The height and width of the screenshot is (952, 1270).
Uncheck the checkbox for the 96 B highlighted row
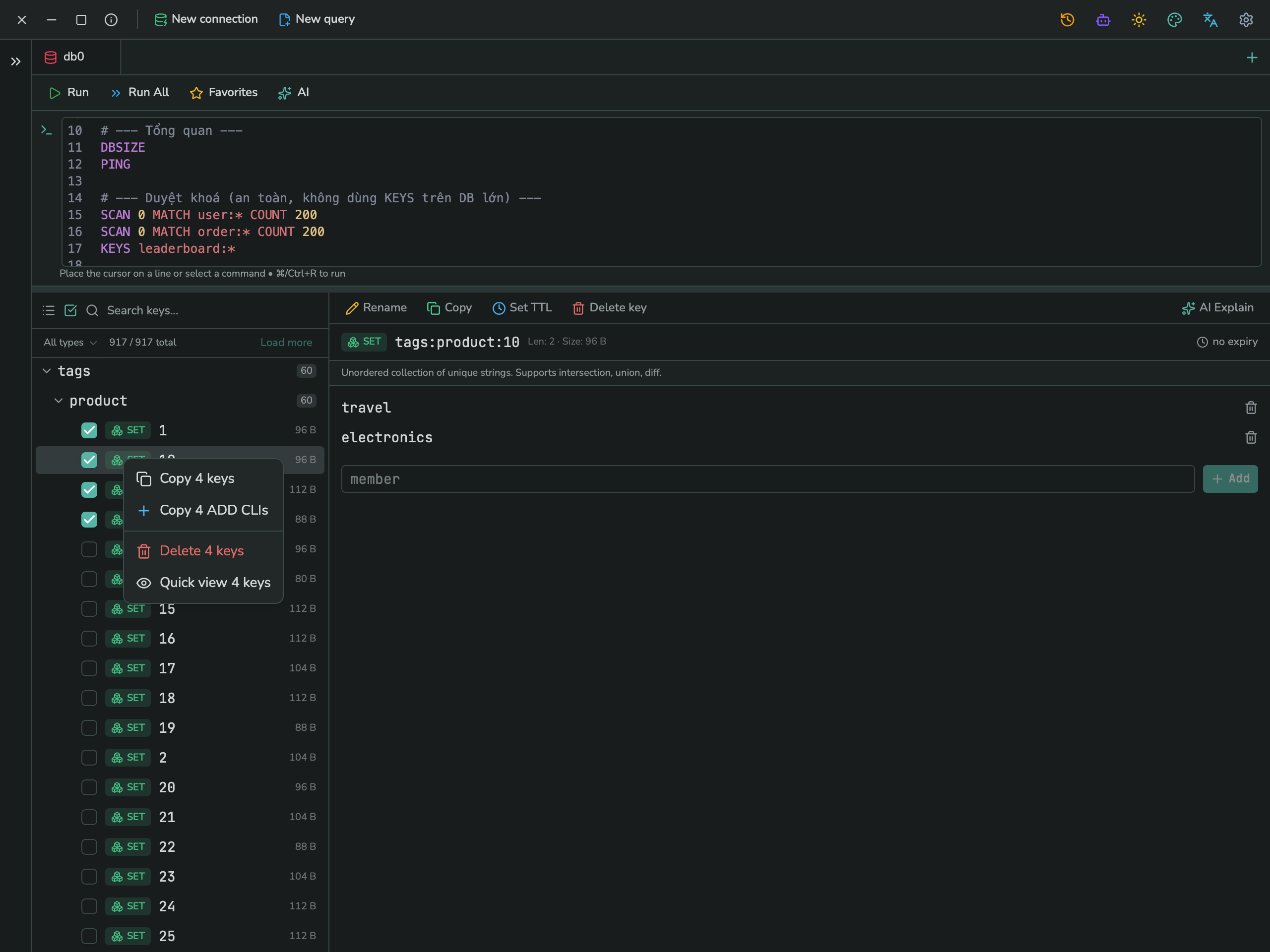(89, 460)
